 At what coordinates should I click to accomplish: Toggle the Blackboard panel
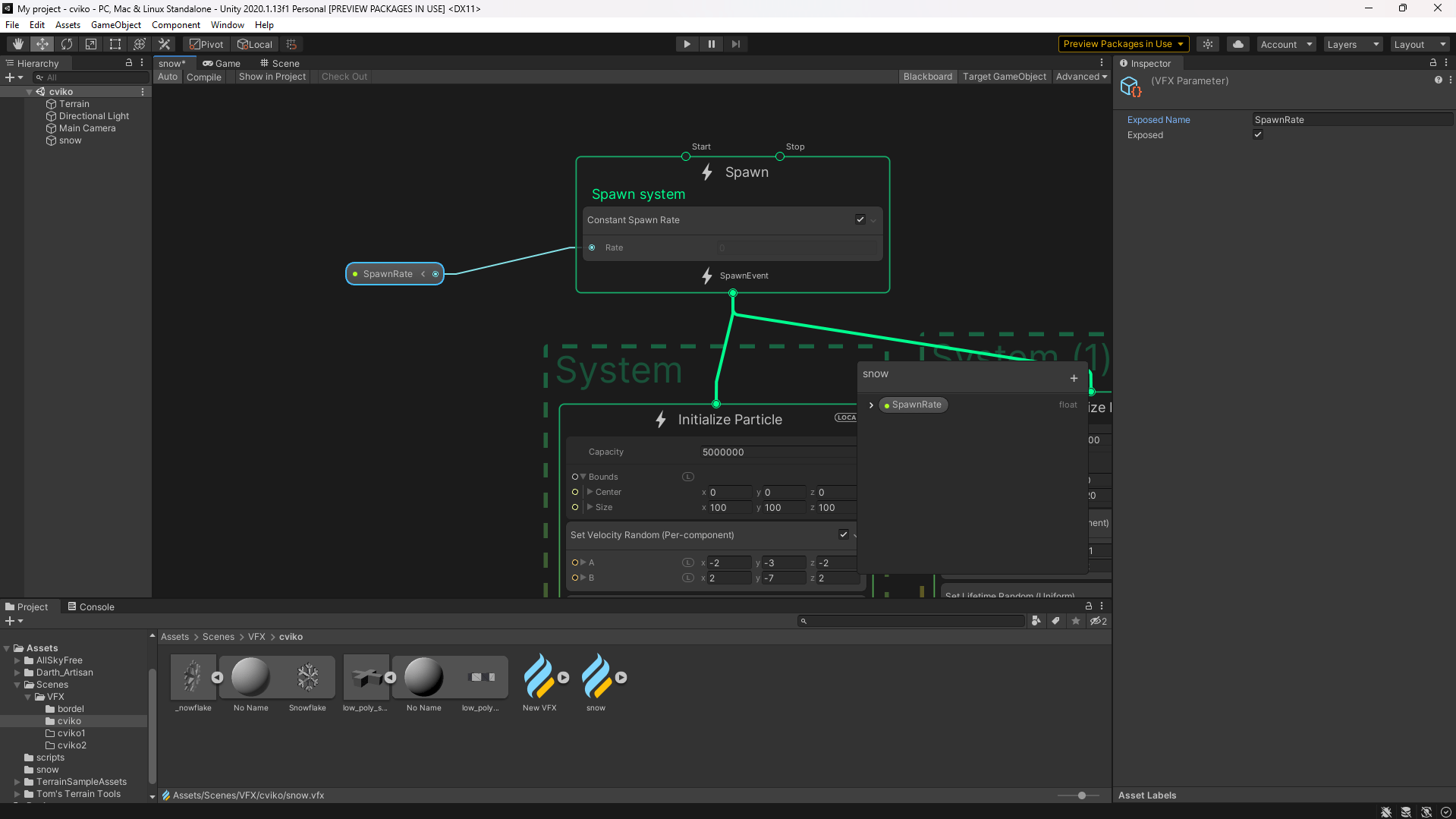pos(927,77)
